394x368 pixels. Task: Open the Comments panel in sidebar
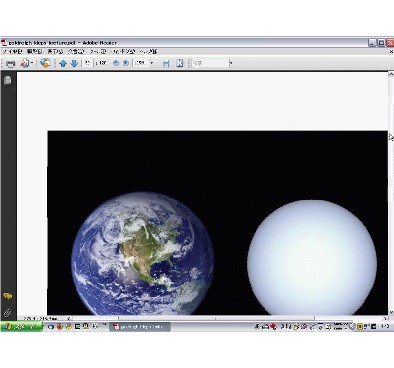point(8,296)
